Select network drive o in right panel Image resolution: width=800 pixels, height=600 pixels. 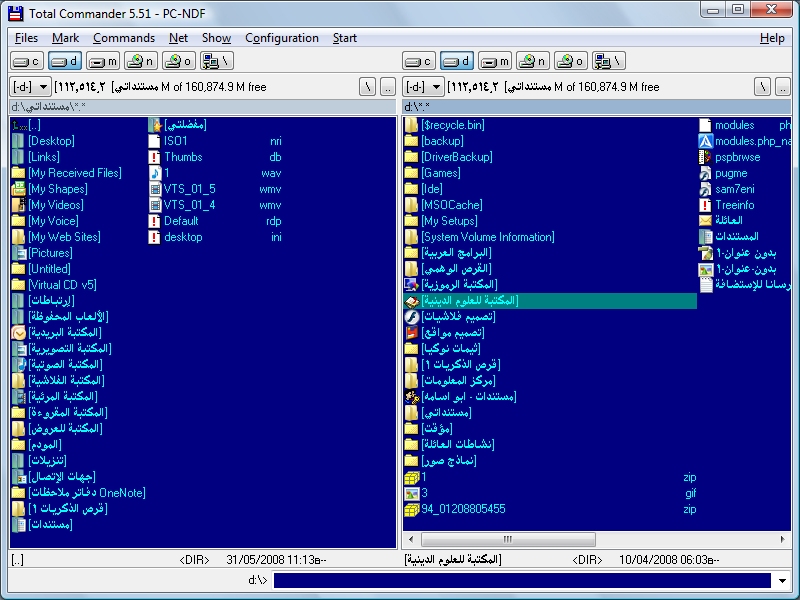click(x=571, y=61)
